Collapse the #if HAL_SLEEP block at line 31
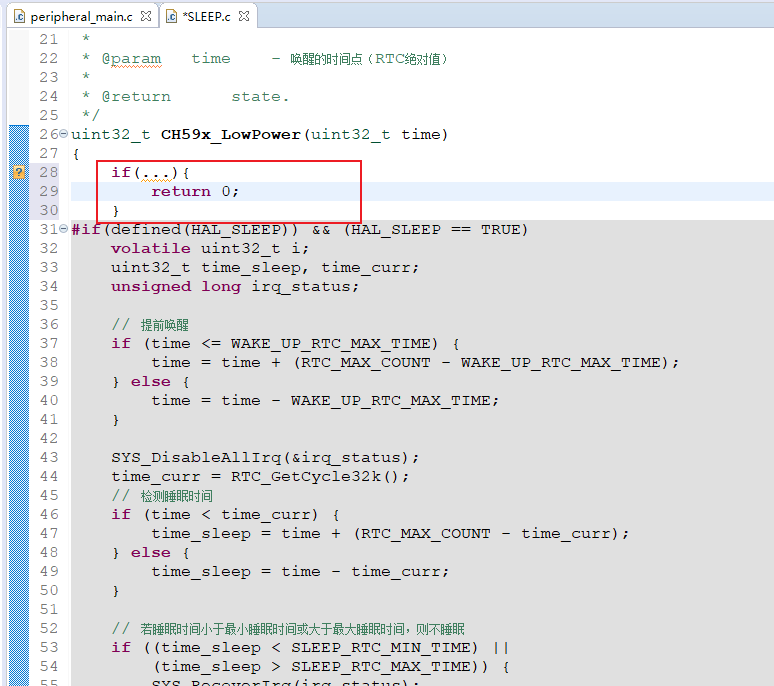This screenshot has height=686, width=774. (x=65, y=230)
